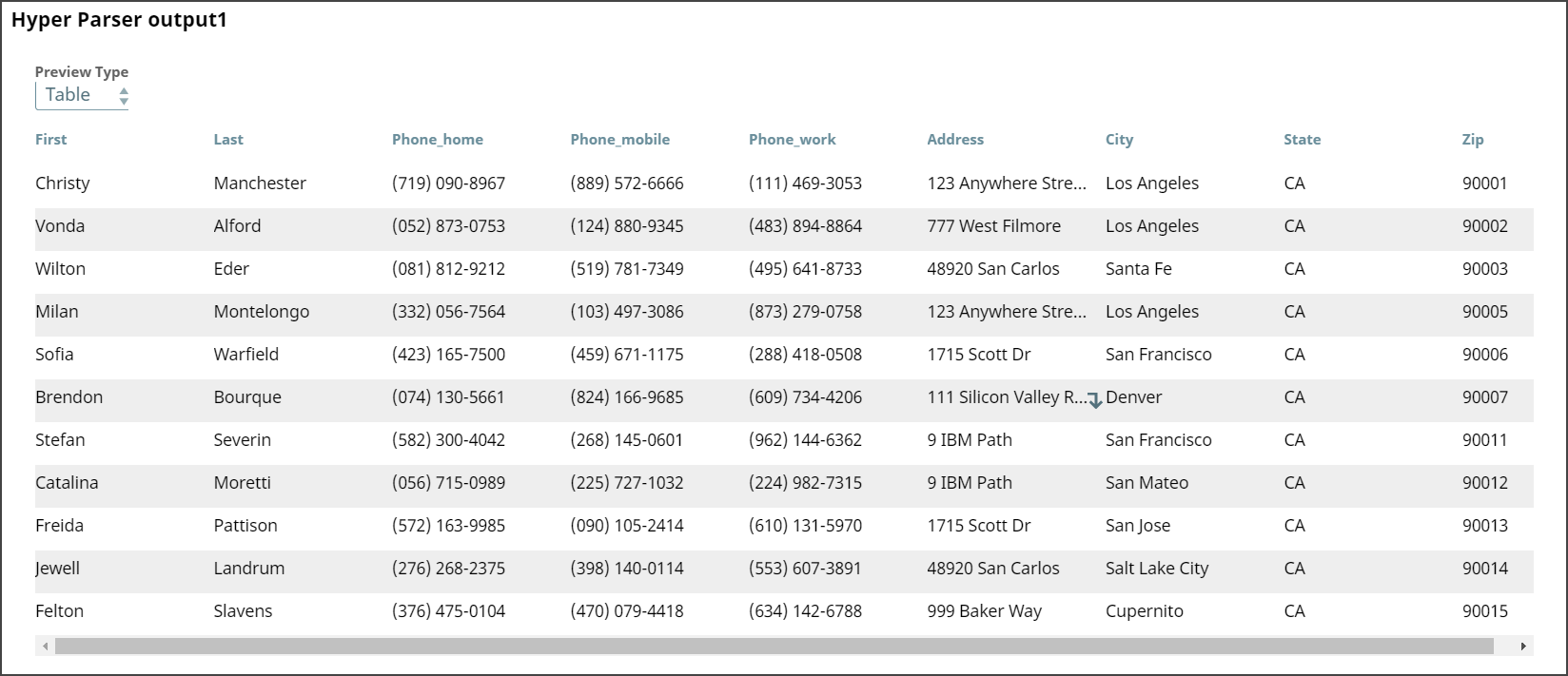Click the City column header
The height and width of the screenshot is (676, 1568).
[x=1119, y=140]
